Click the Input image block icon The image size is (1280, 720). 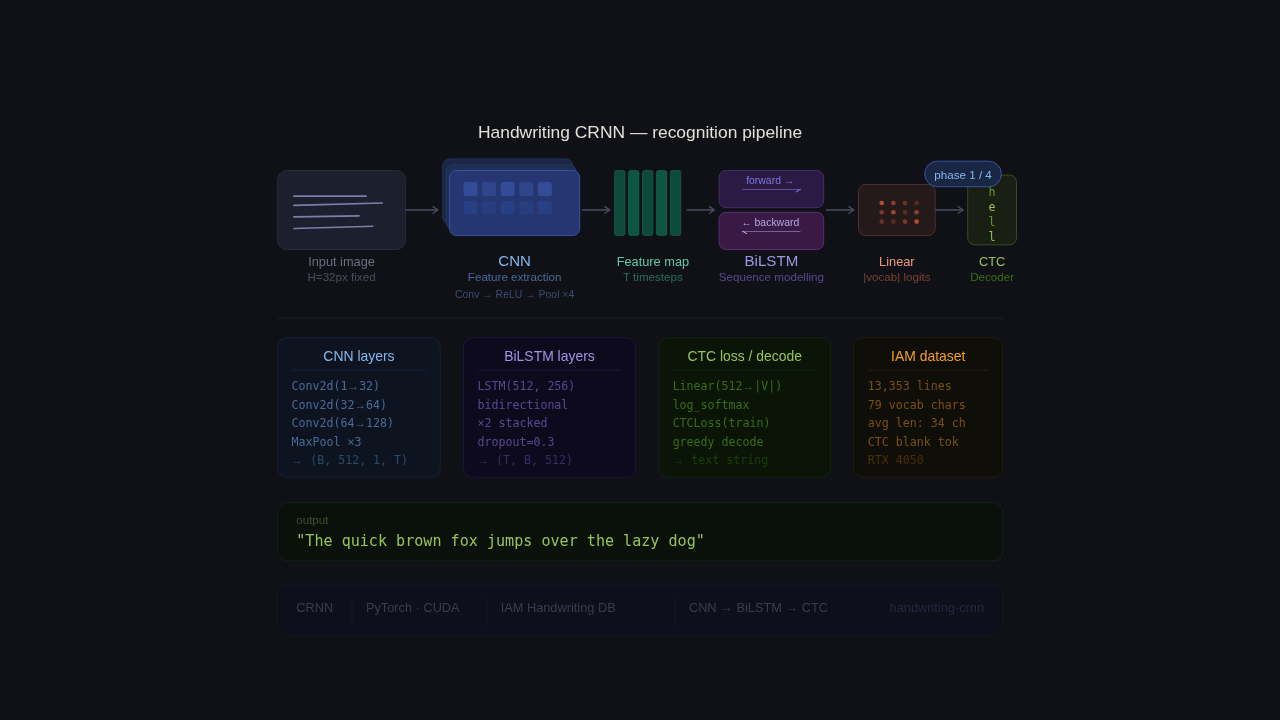(341, 210)
